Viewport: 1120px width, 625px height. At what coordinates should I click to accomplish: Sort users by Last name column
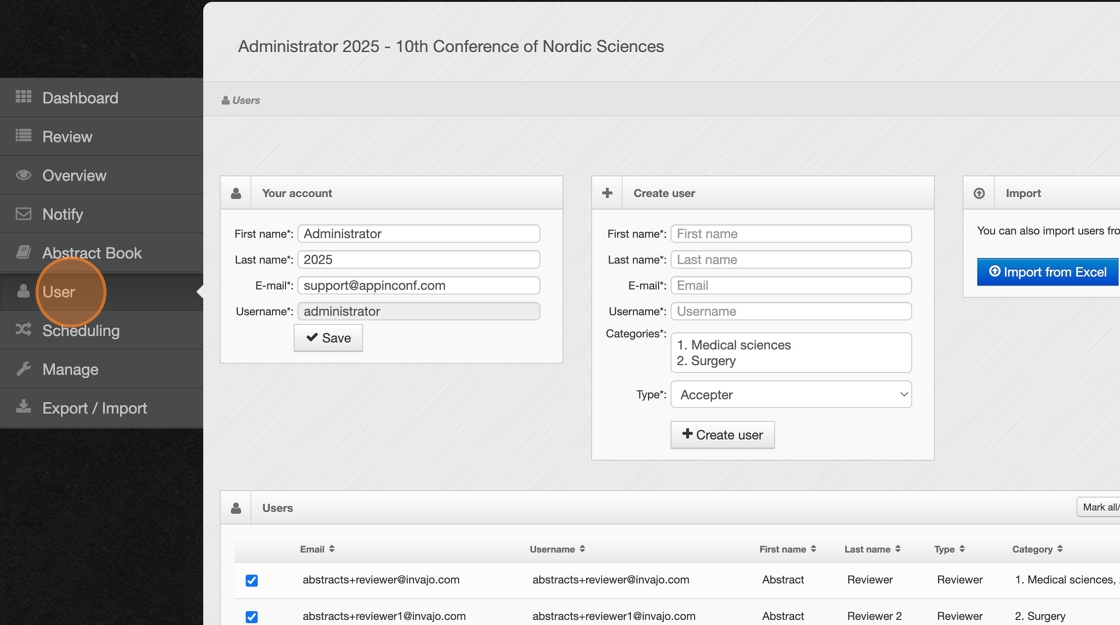coord(872,549)
